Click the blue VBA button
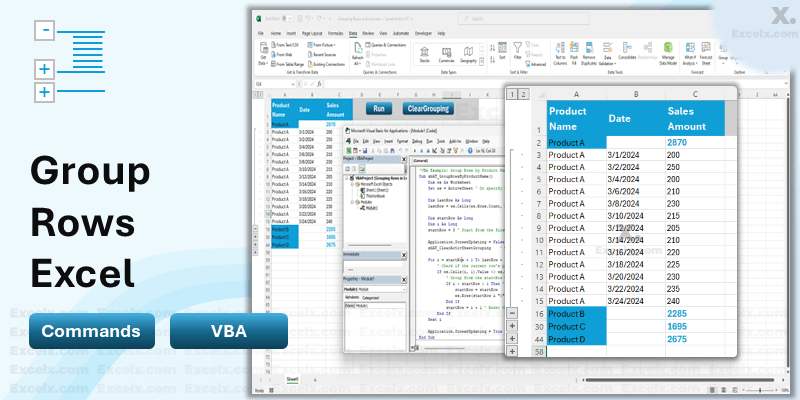 (x=229, y=331)
